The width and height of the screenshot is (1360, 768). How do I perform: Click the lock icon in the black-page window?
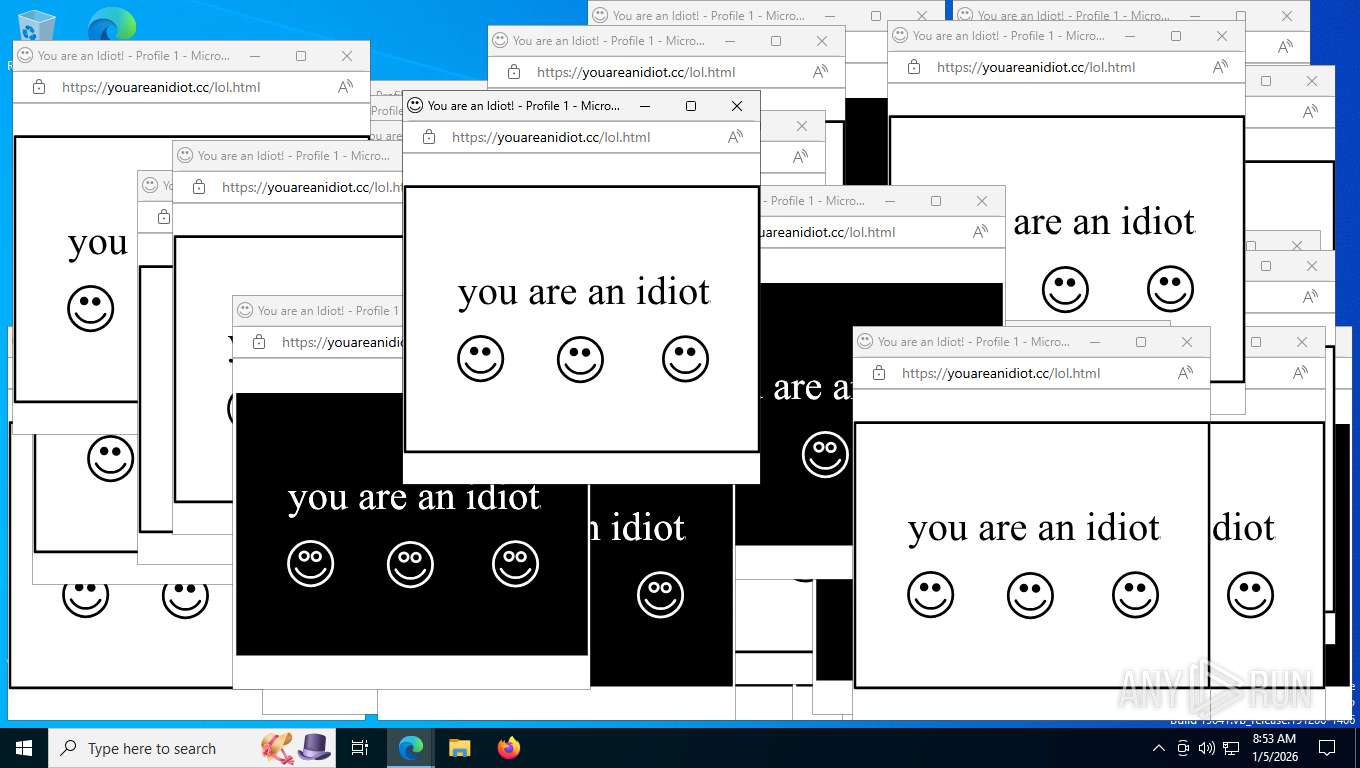pyautogui.click(x=259, y=342)
